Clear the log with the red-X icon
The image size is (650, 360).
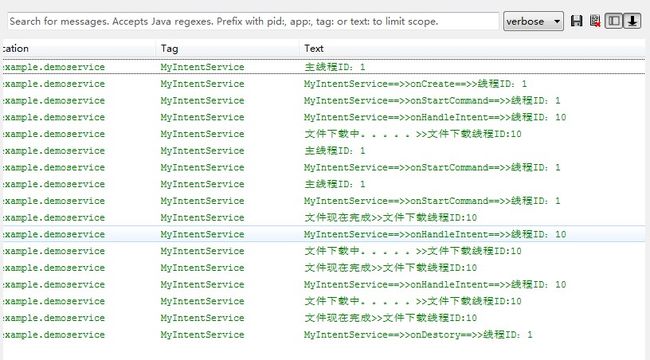[595, 21]
